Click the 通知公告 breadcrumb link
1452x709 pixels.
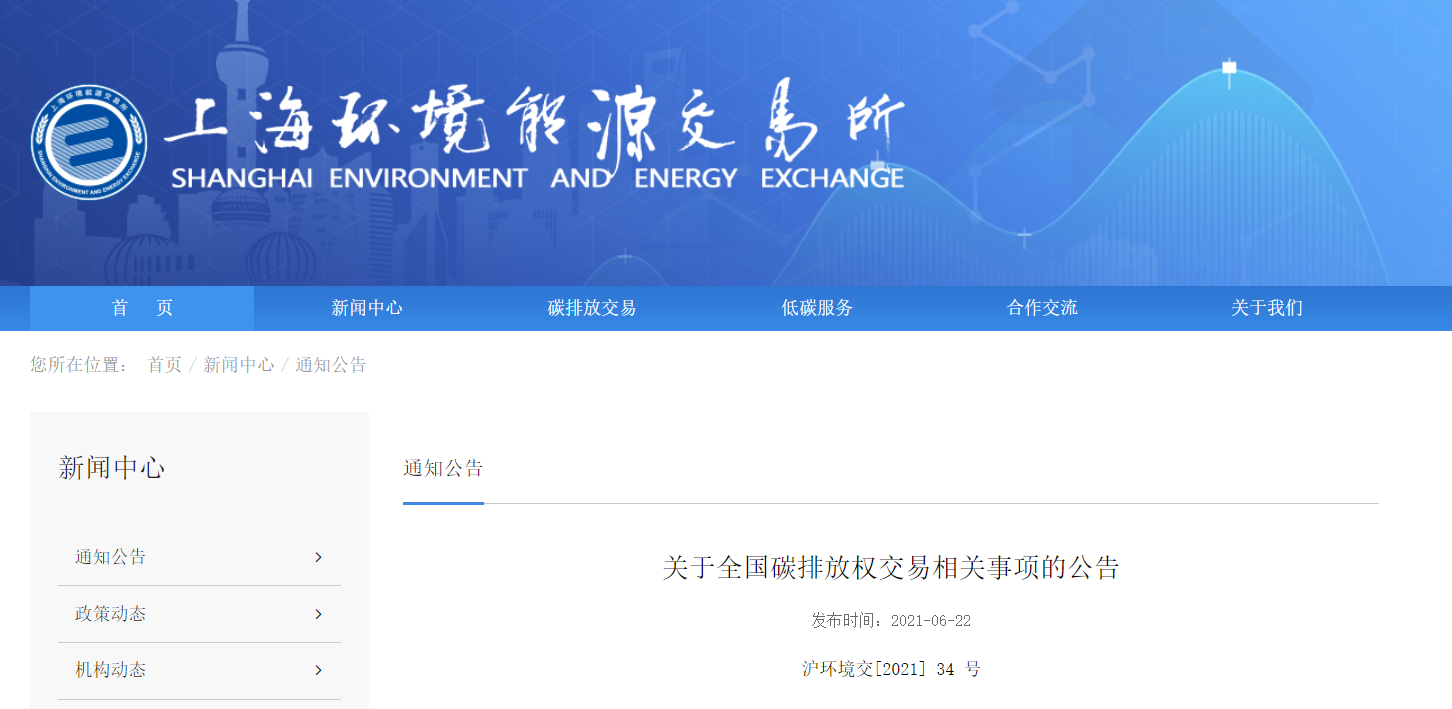click(331, 365)
